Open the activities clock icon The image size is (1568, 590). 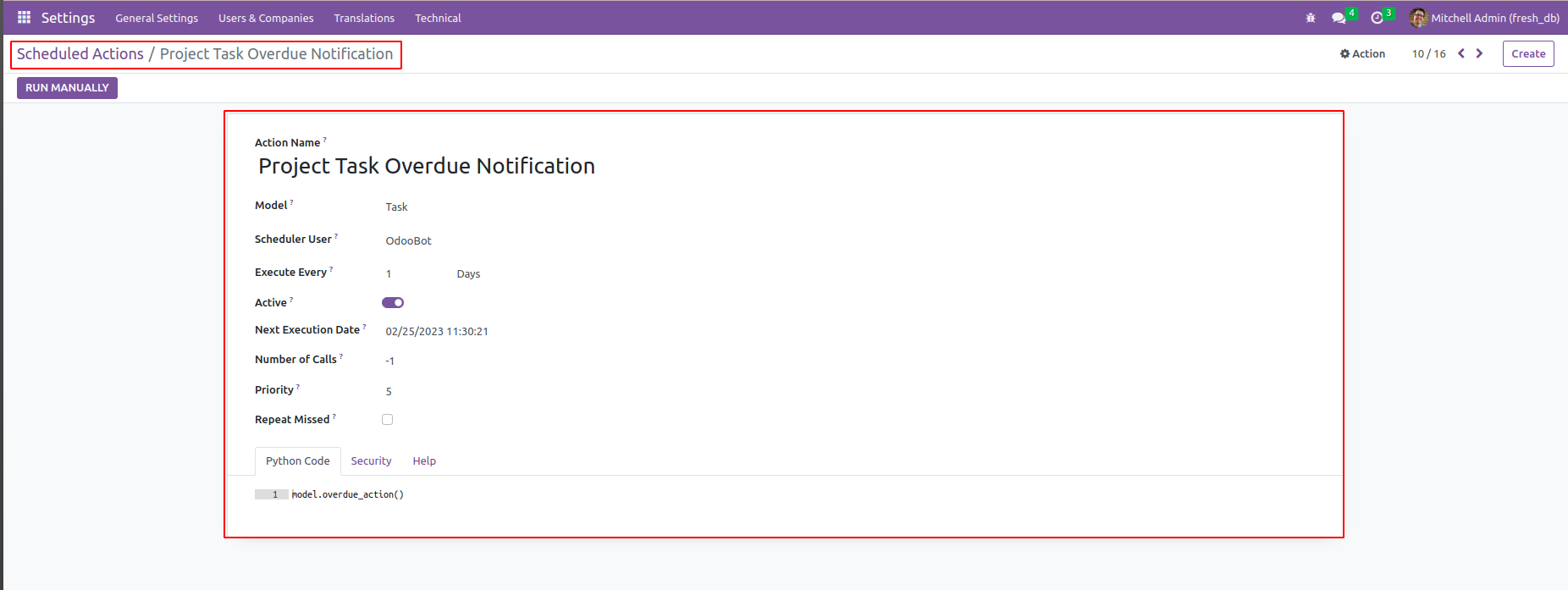click(1377, 18)
